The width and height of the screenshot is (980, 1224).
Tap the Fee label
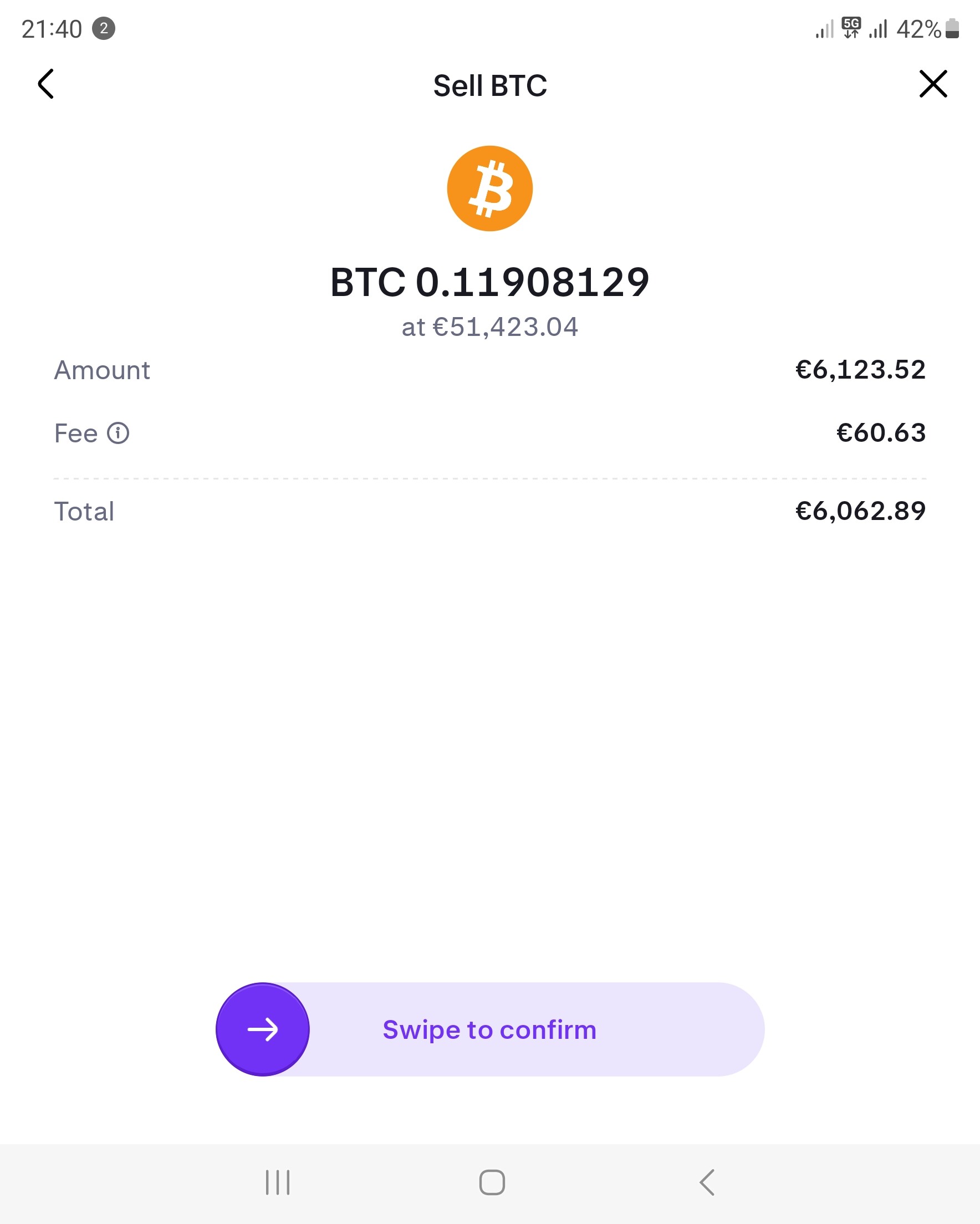click(x=76, y=433)
